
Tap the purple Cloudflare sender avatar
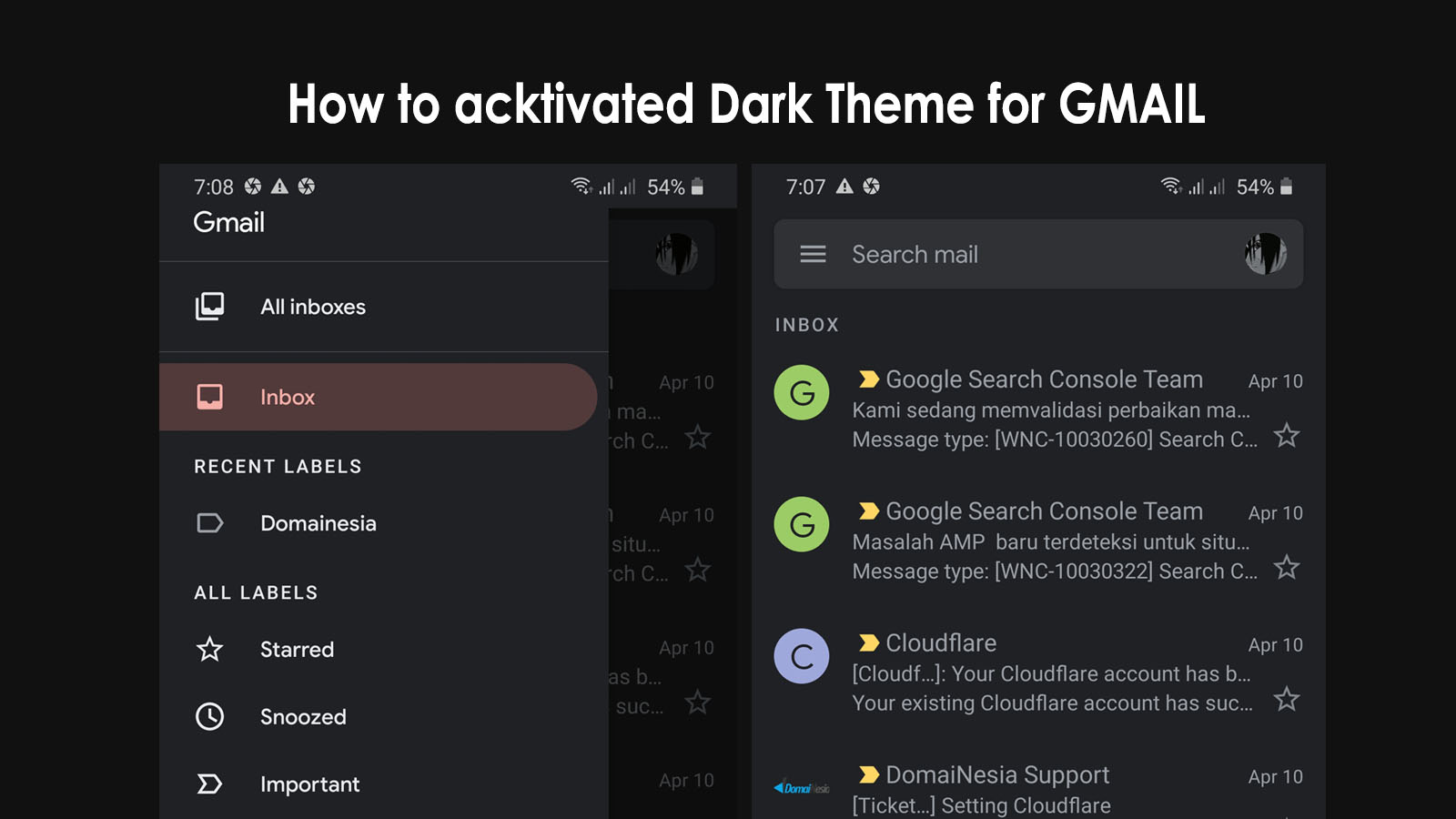(801, 656)
